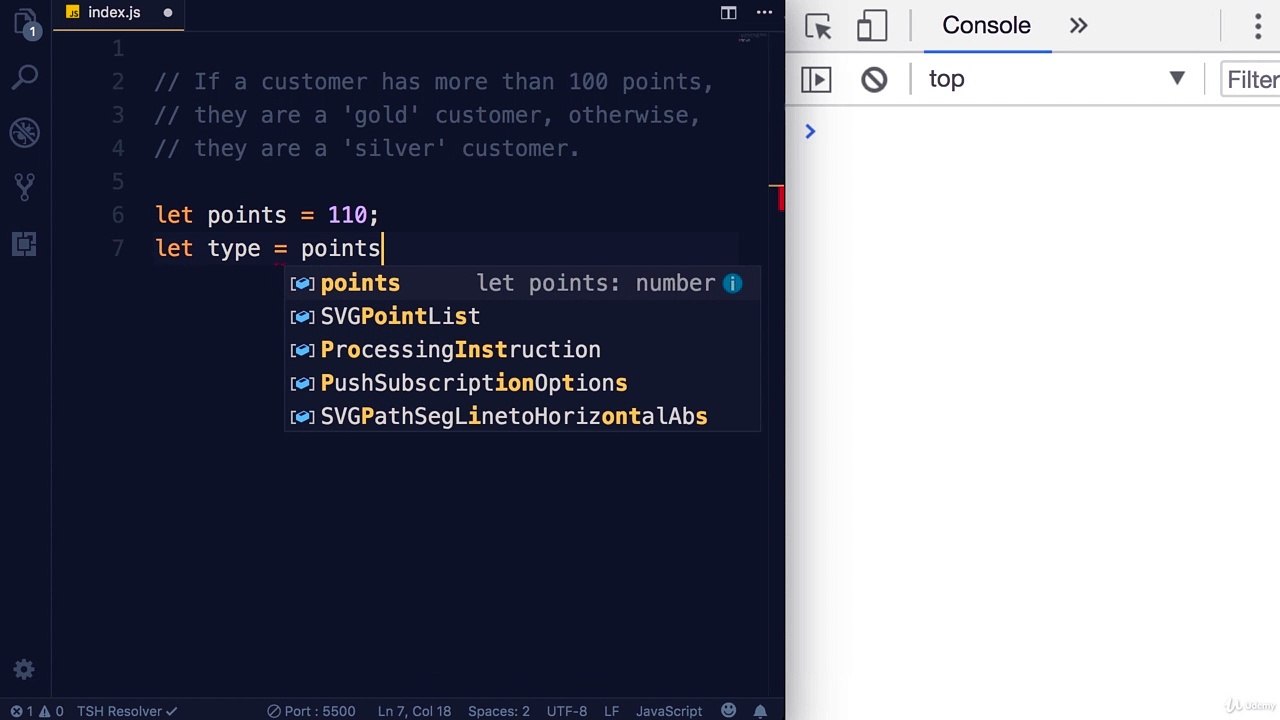Open the 'top' JavaScript context dropdown

point(1056,79)
